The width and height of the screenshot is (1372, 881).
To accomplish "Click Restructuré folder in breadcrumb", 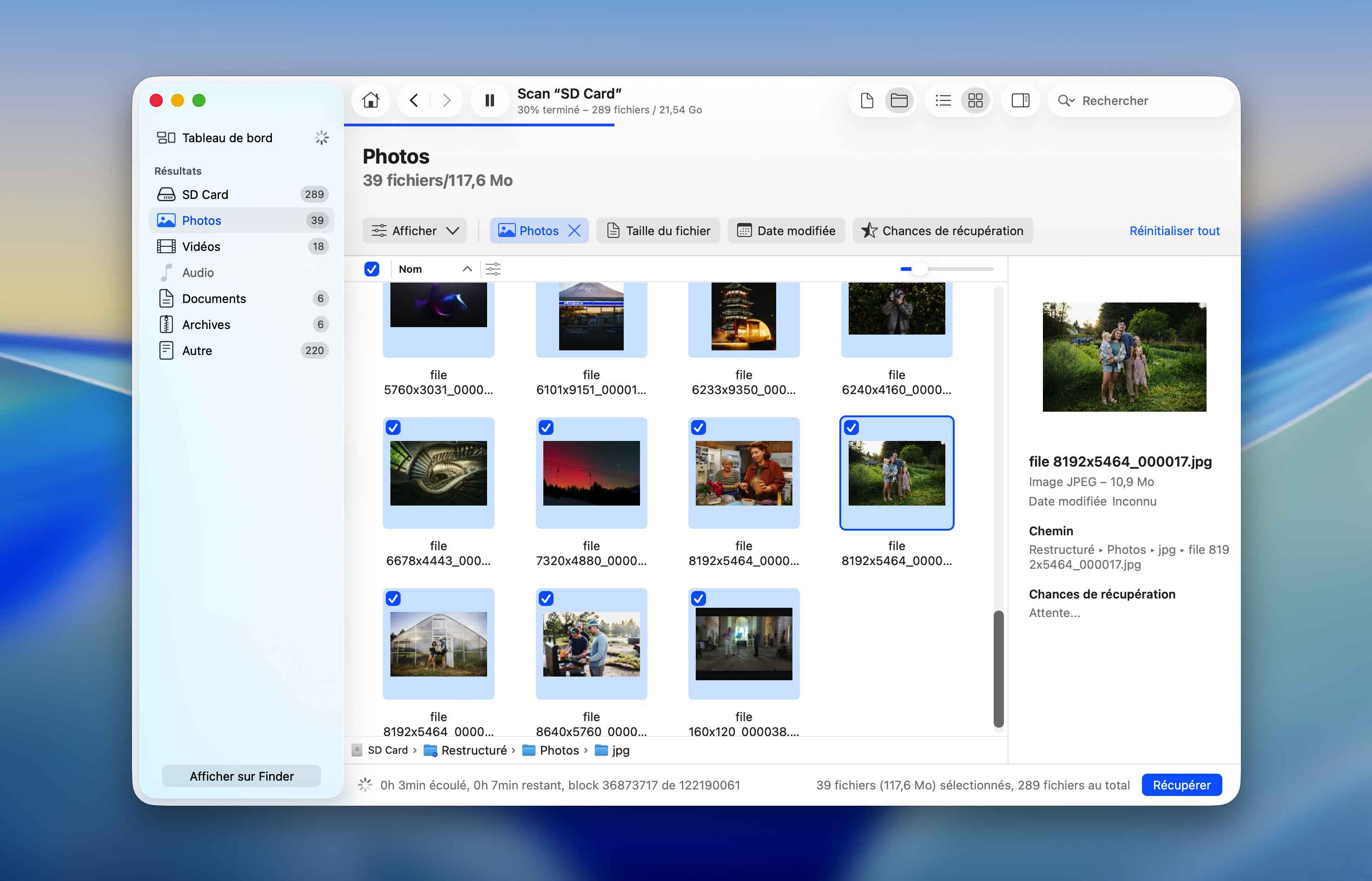I will pos(465,750).
